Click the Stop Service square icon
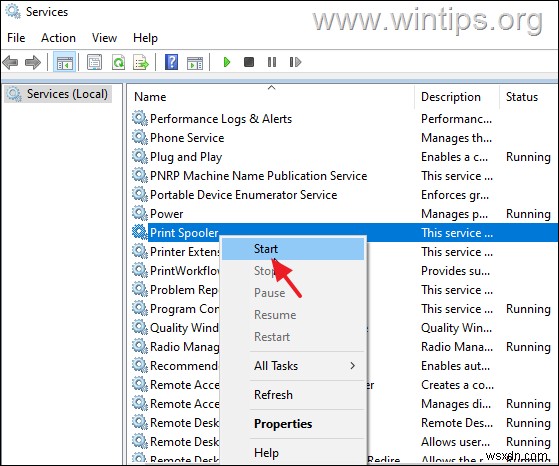Screen dimensions: 559x466 tap(249, 62)
